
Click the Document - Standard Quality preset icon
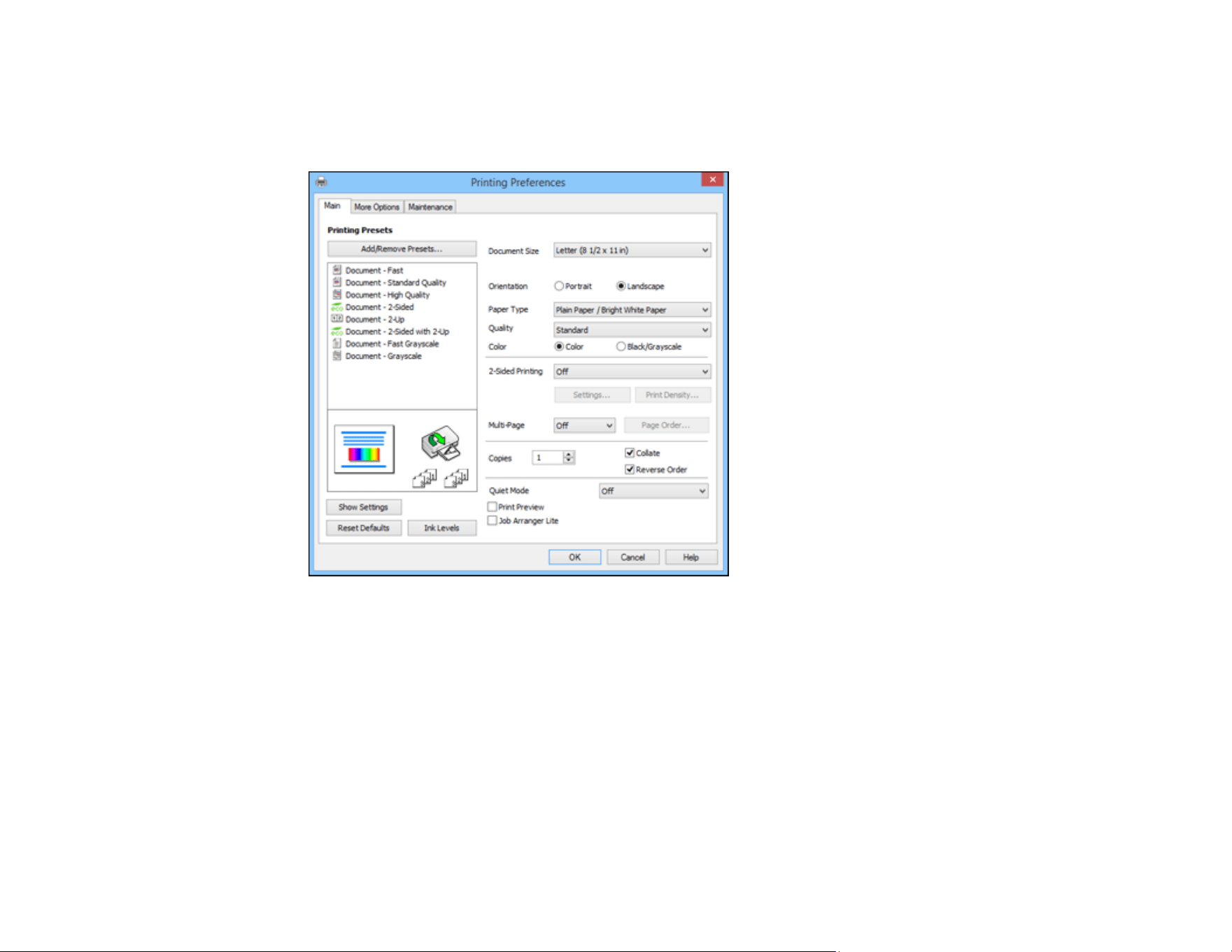[x=337, y=282]
